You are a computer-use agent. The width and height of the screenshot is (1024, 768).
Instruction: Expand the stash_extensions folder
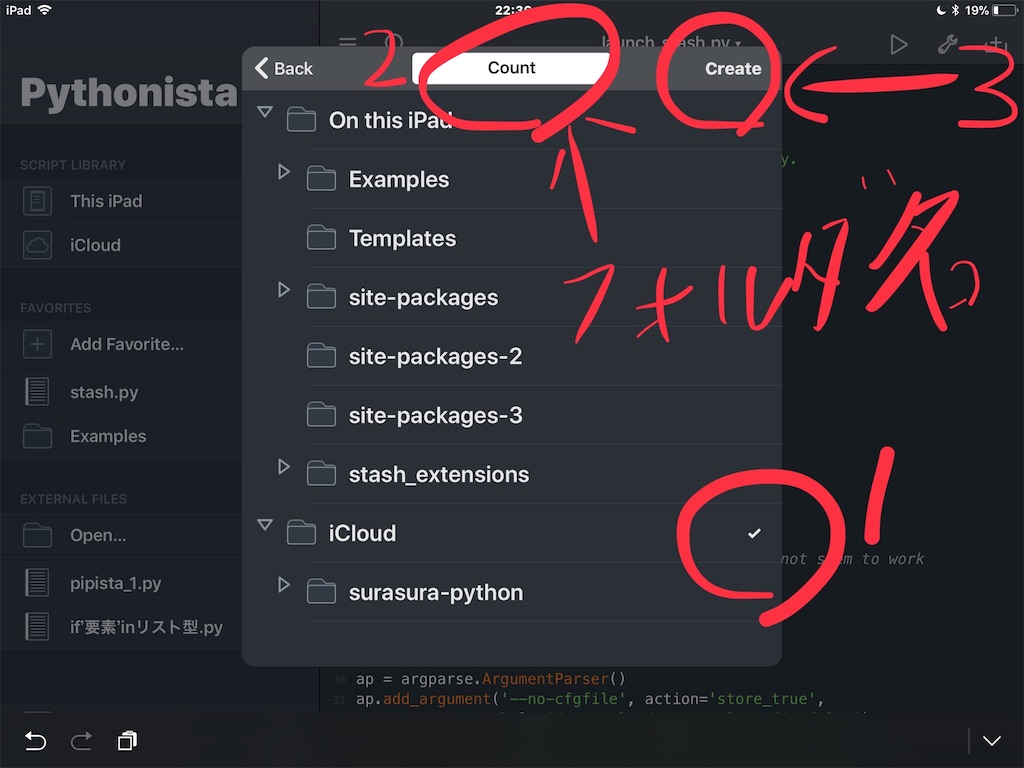(x=283, y=466)
